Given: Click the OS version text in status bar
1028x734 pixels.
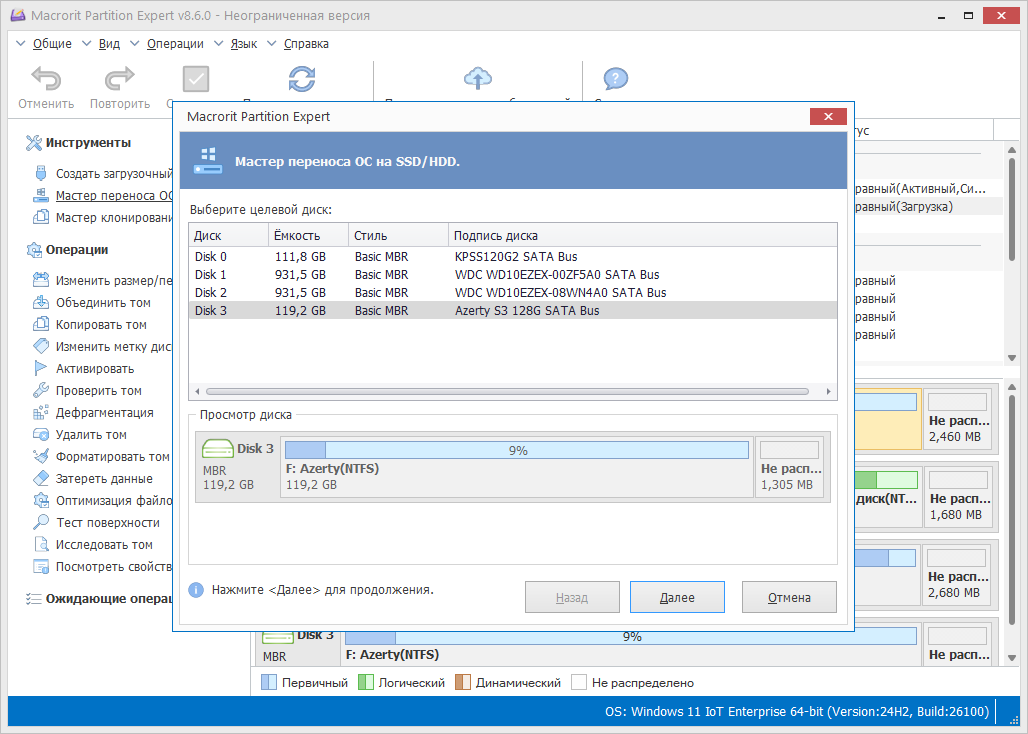Looking at the screenshot, I should click(797, 712).
